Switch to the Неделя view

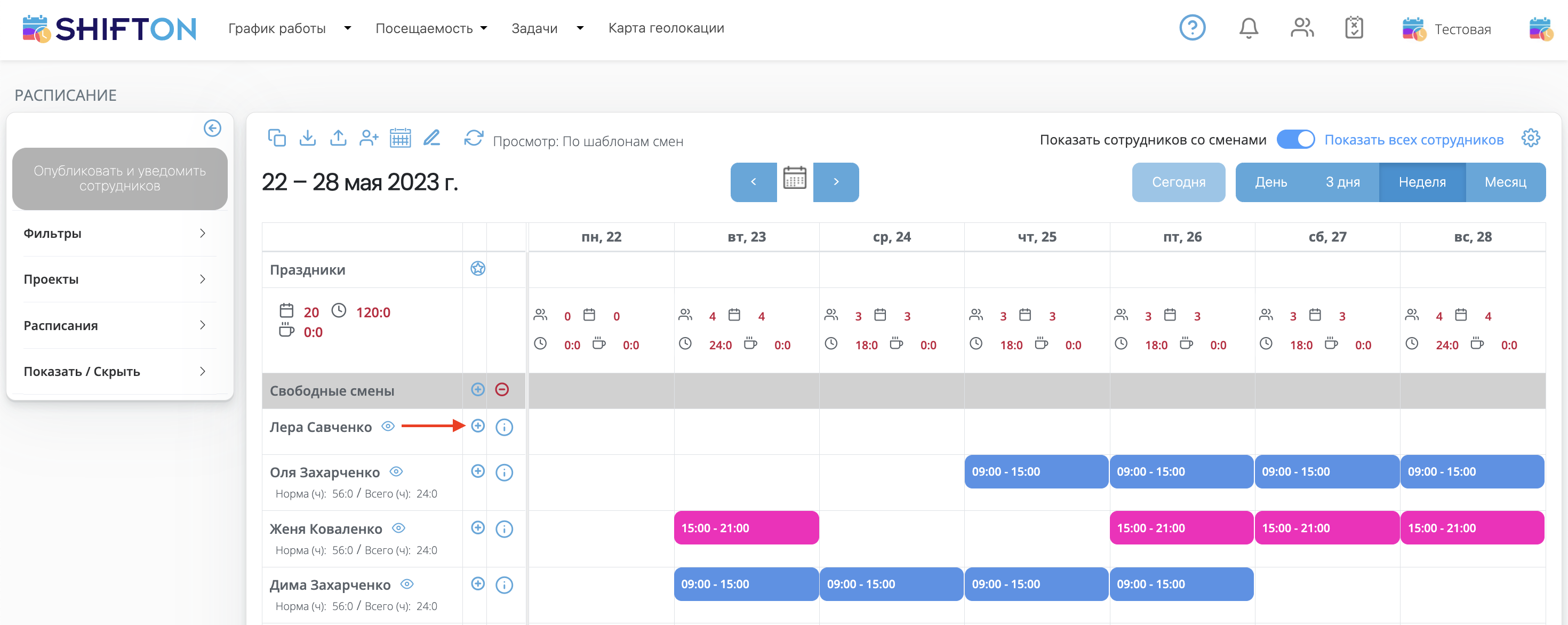click(x=1422, y=182)
